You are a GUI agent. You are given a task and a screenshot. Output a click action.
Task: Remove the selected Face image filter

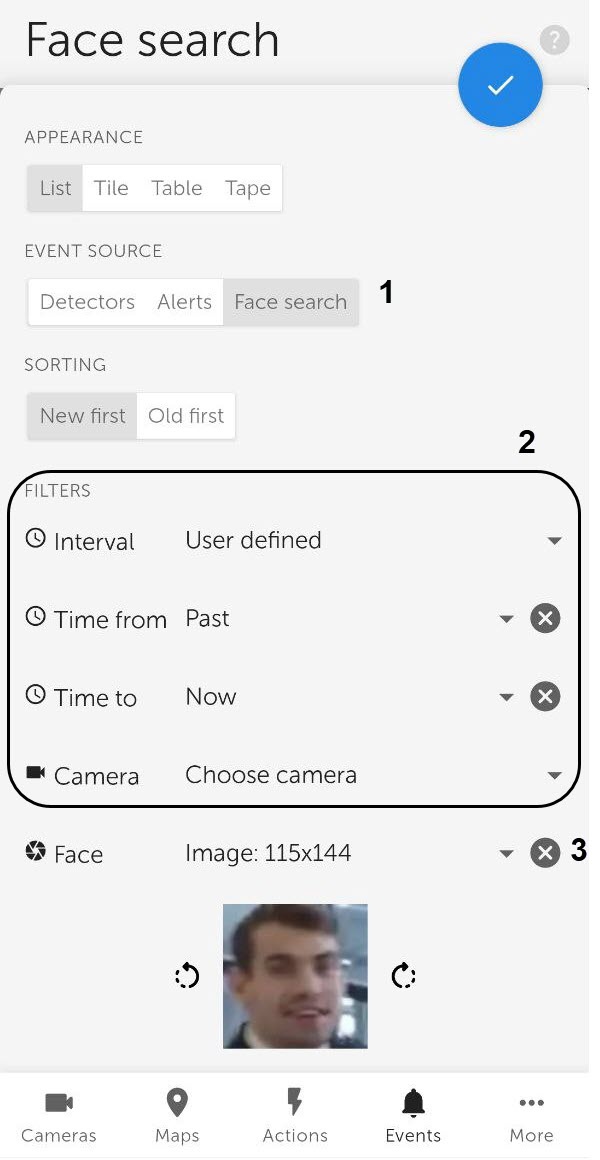click(545, 853)
